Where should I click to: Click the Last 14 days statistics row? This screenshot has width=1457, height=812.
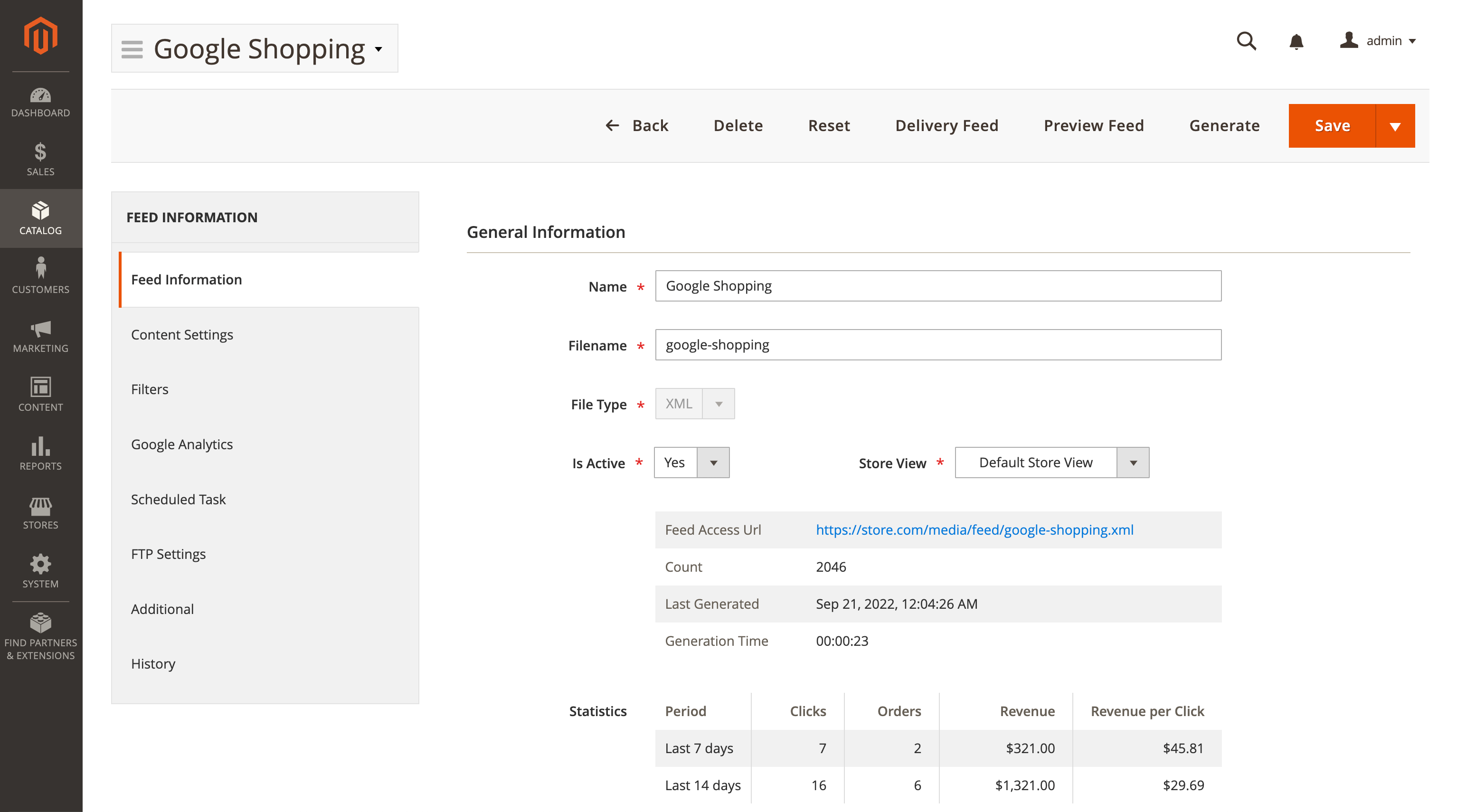[x=938, y=785]
